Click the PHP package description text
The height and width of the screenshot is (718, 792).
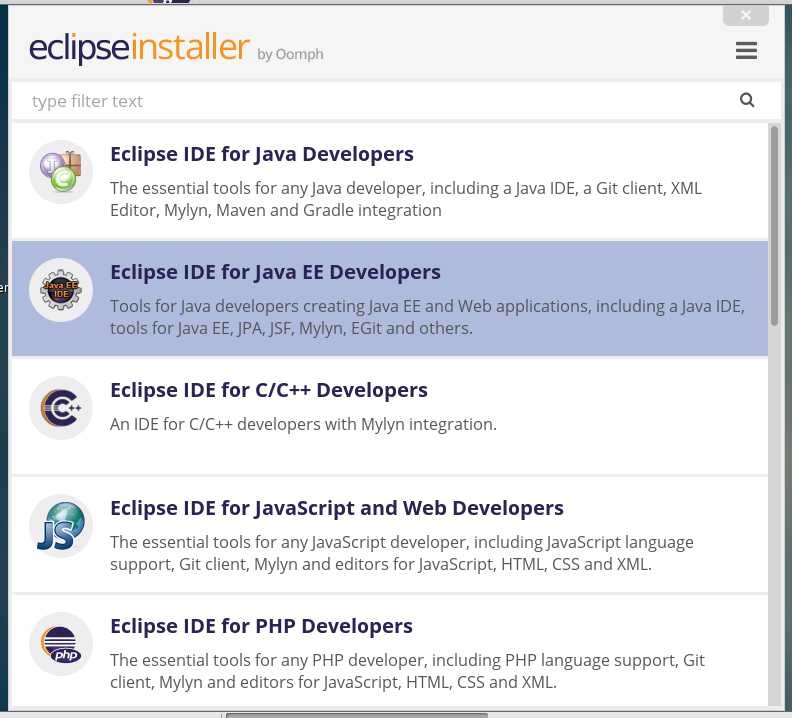407,671
